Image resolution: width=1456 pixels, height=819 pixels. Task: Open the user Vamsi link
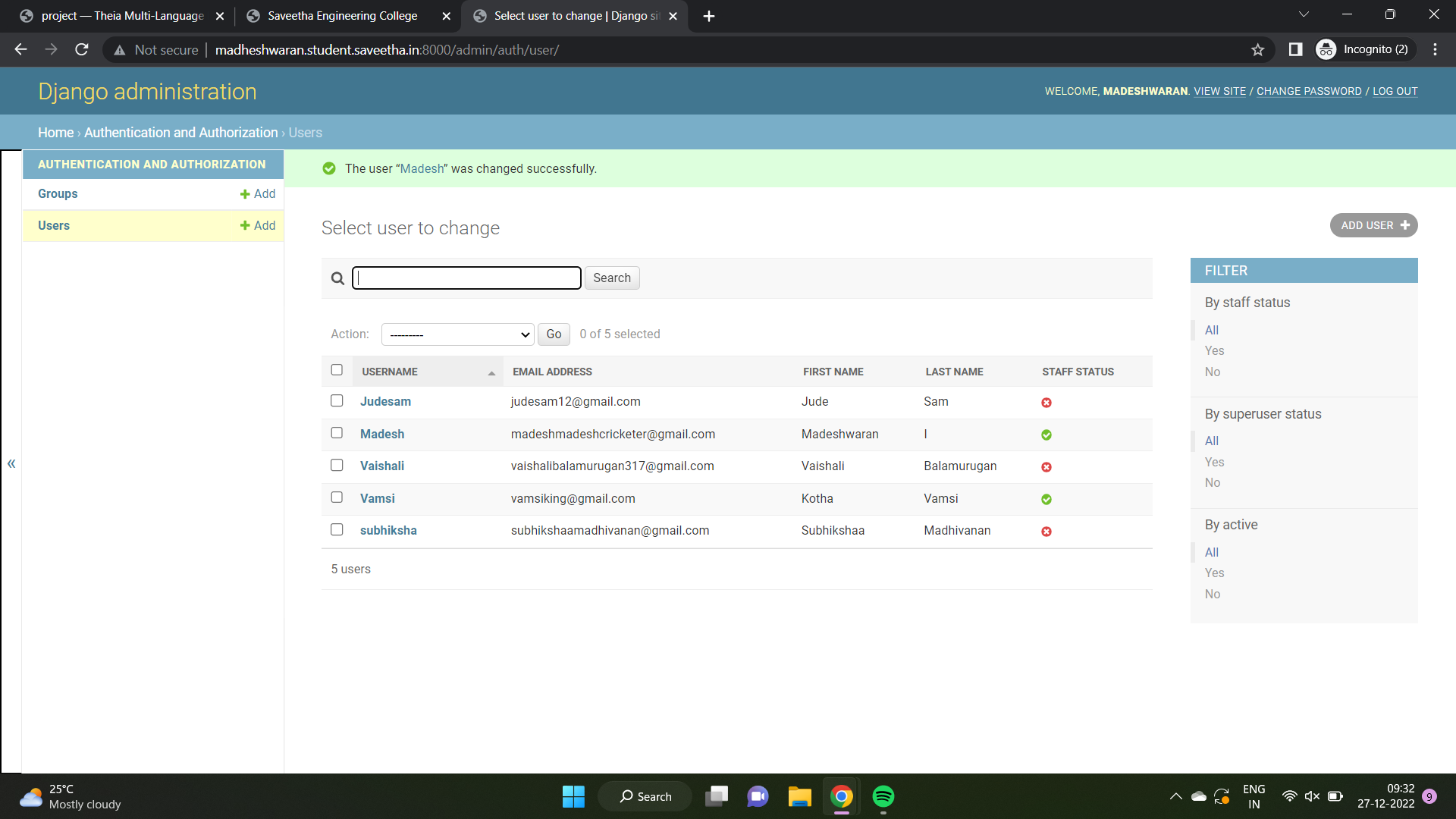[x=378, y=498]
